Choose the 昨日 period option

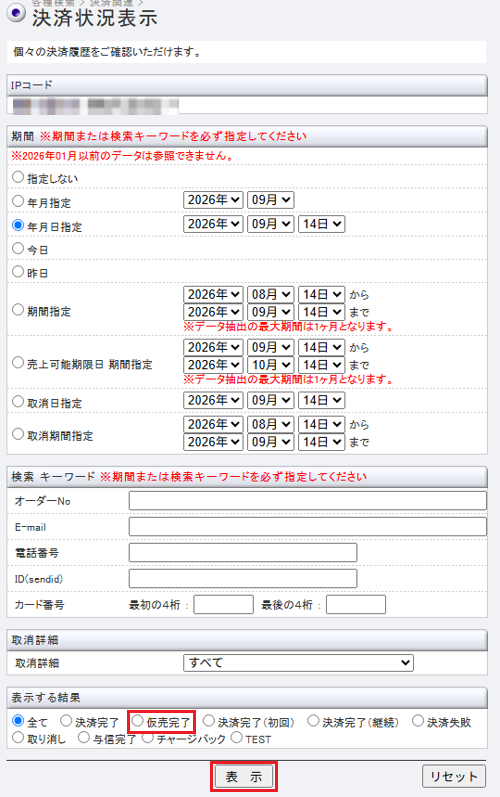(x=18, y=271)
